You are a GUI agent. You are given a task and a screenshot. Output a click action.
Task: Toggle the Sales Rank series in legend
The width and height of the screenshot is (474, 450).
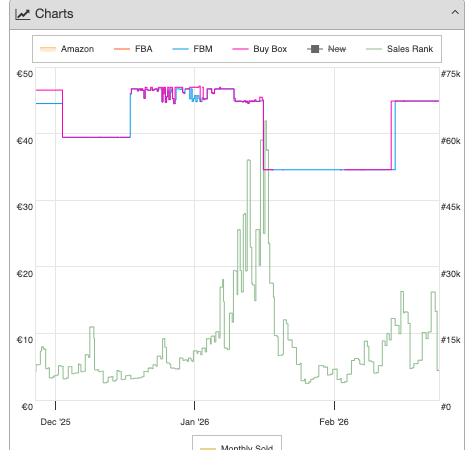pos(400,49)
